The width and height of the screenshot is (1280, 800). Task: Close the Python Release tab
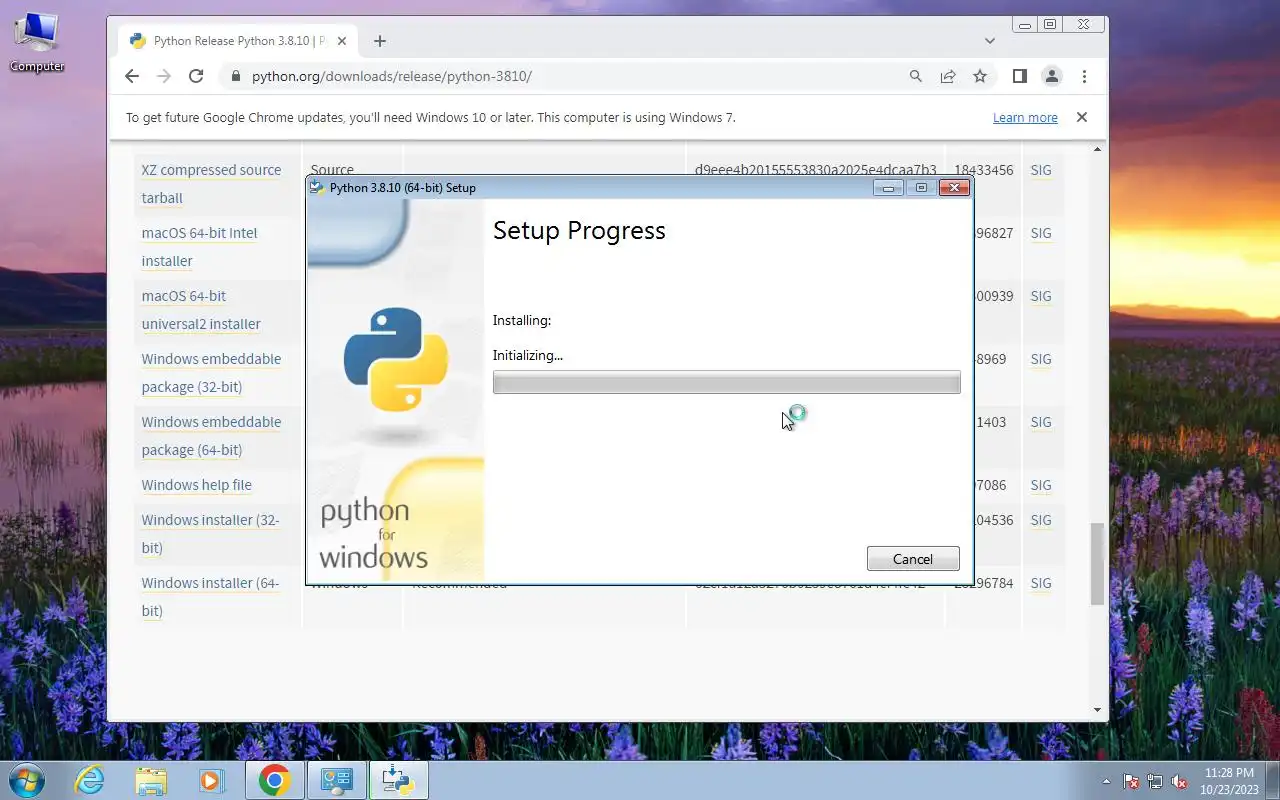342,41
